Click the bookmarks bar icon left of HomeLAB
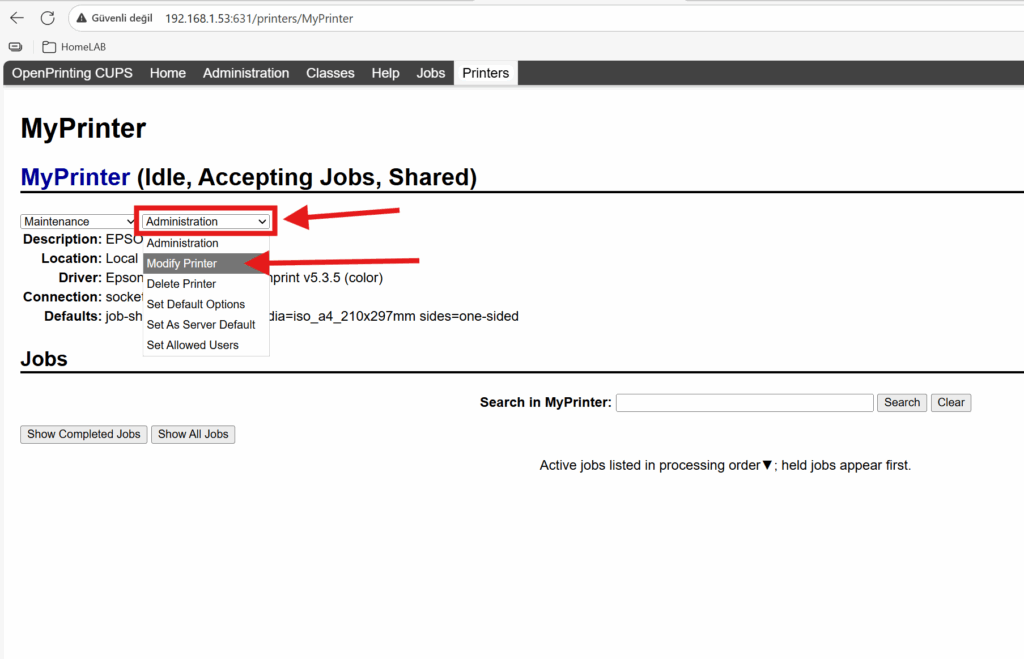 tap(15, 47)
